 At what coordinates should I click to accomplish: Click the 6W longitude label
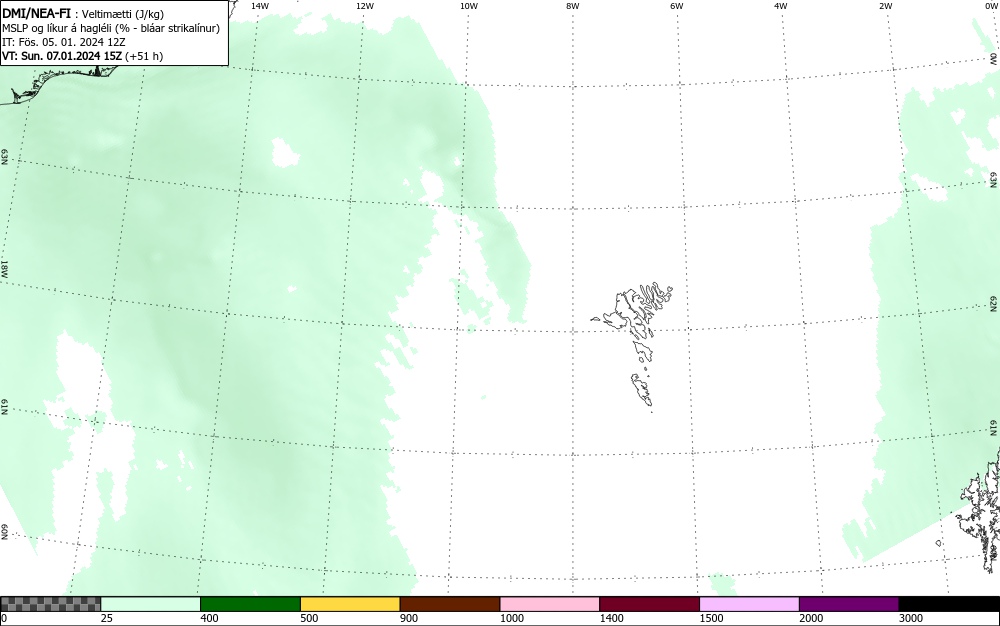tap(677, 6)
